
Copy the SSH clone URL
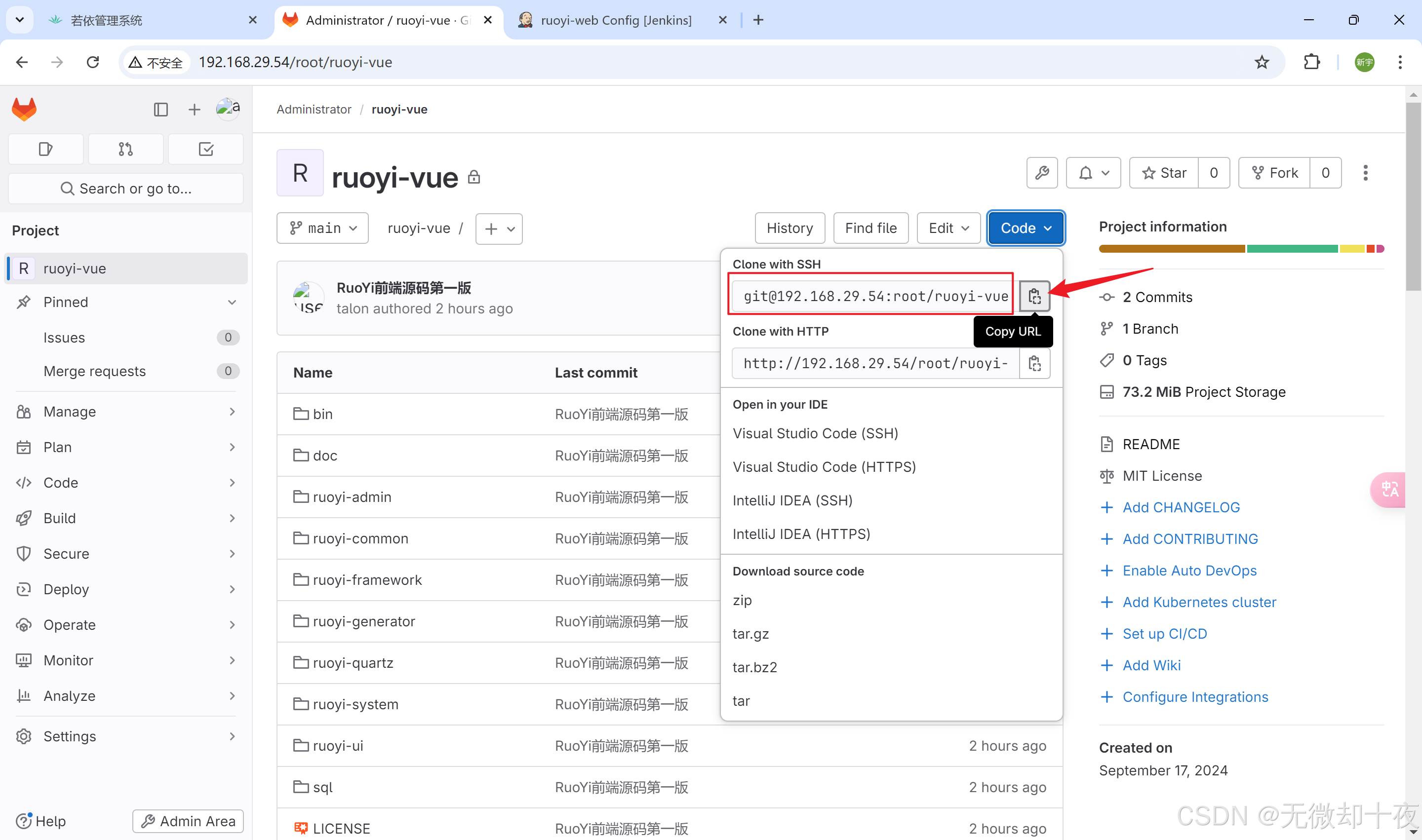[1034, 296]
